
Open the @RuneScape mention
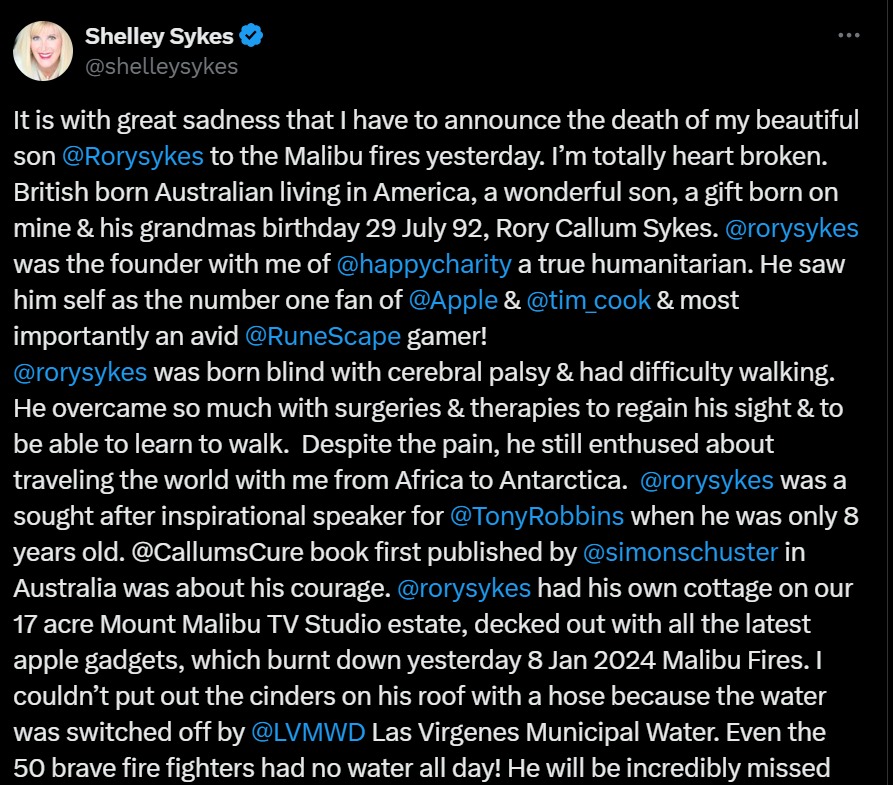[x=323, y=337]
